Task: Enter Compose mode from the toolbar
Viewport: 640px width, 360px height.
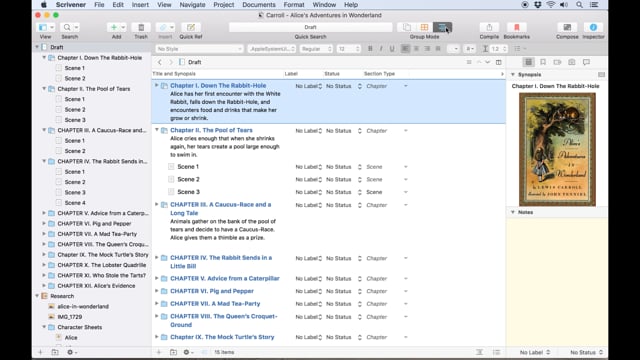Action: click(x=567, y=27)
